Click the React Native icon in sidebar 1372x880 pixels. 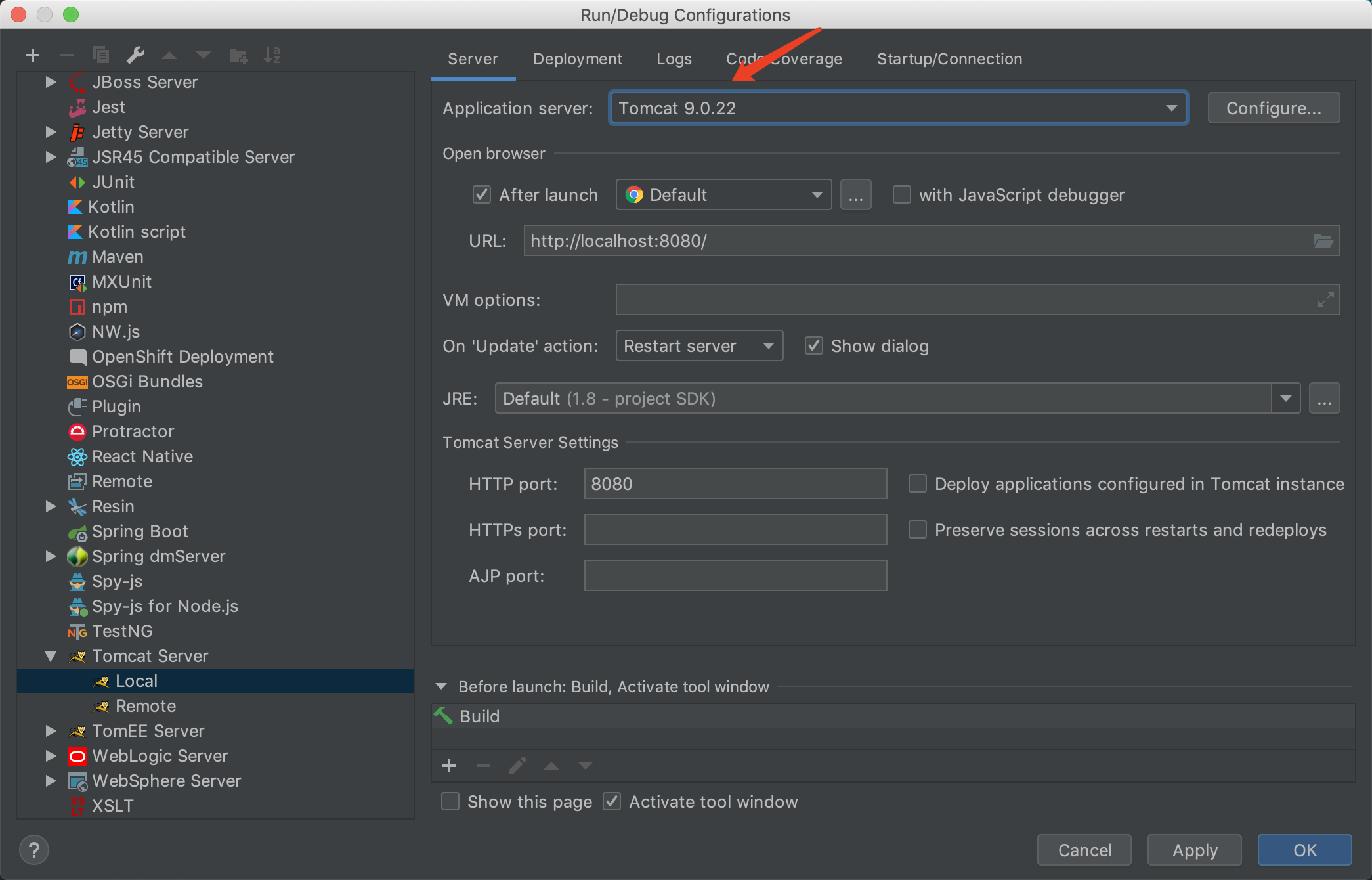78,456
